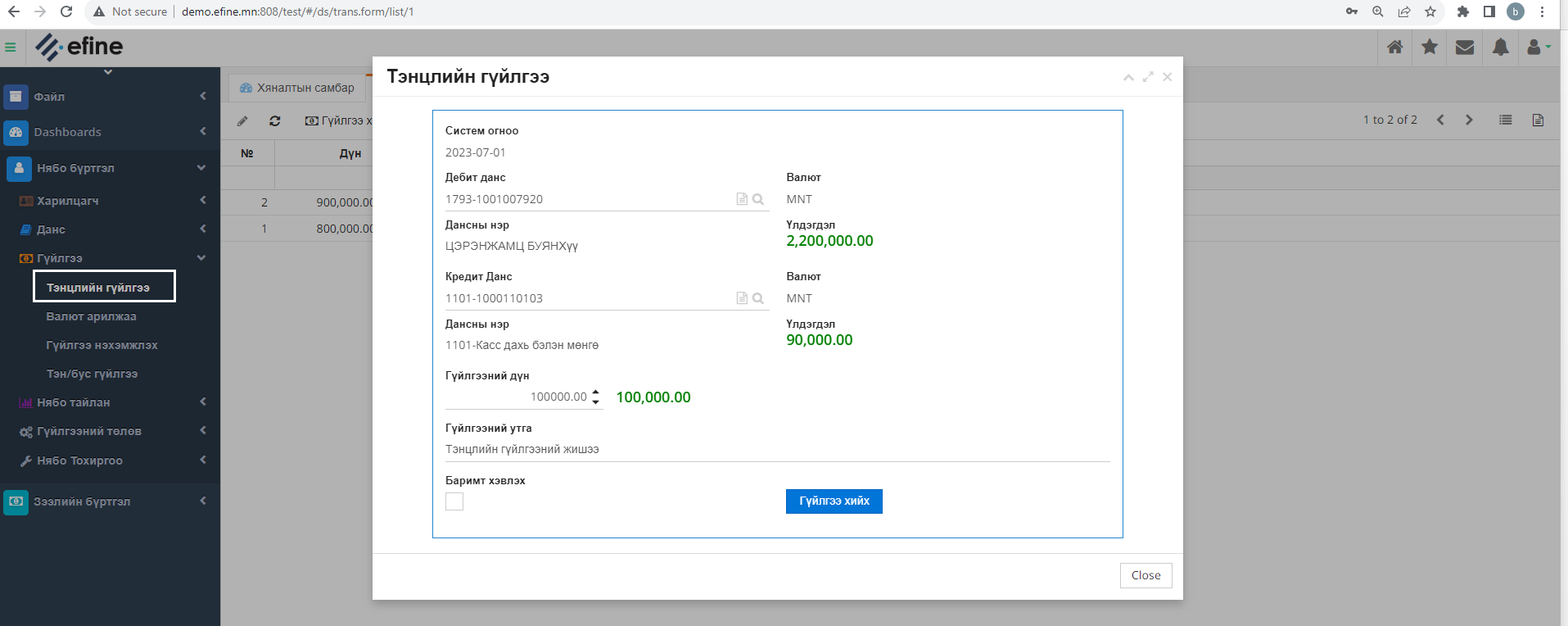The width and height of the screenshot is (1568, 626).
Task: Click the pencil edit icon in list toolbar
Action: tap(242, 121)
